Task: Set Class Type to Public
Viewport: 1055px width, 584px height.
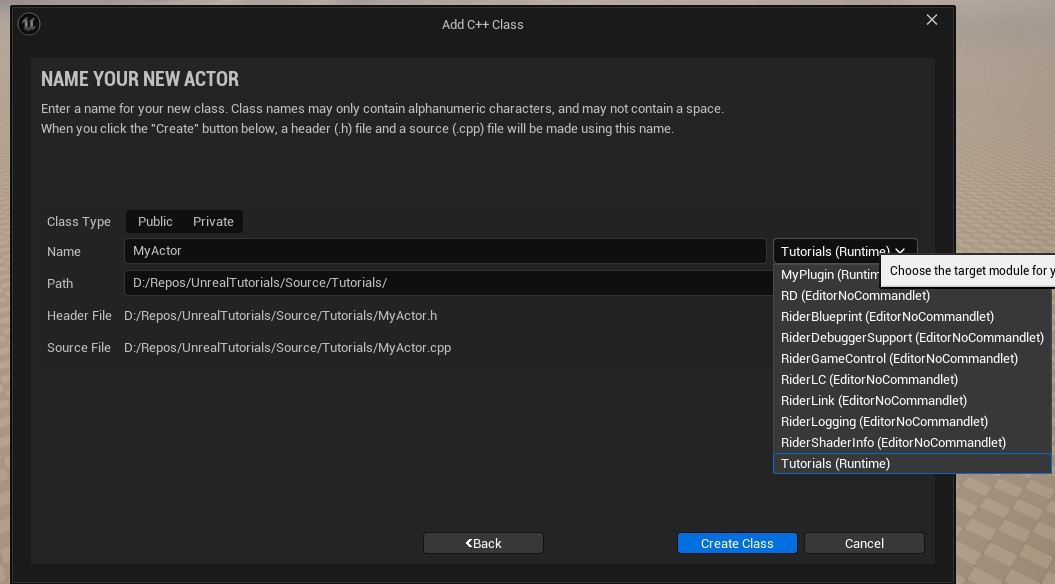Action: [x=155, y=221]
